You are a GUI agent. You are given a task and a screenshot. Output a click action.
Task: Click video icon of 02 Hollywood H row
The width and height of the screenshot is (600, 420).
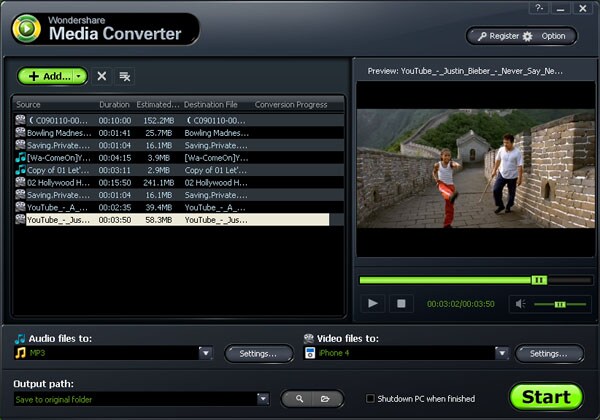click(20, 182)
